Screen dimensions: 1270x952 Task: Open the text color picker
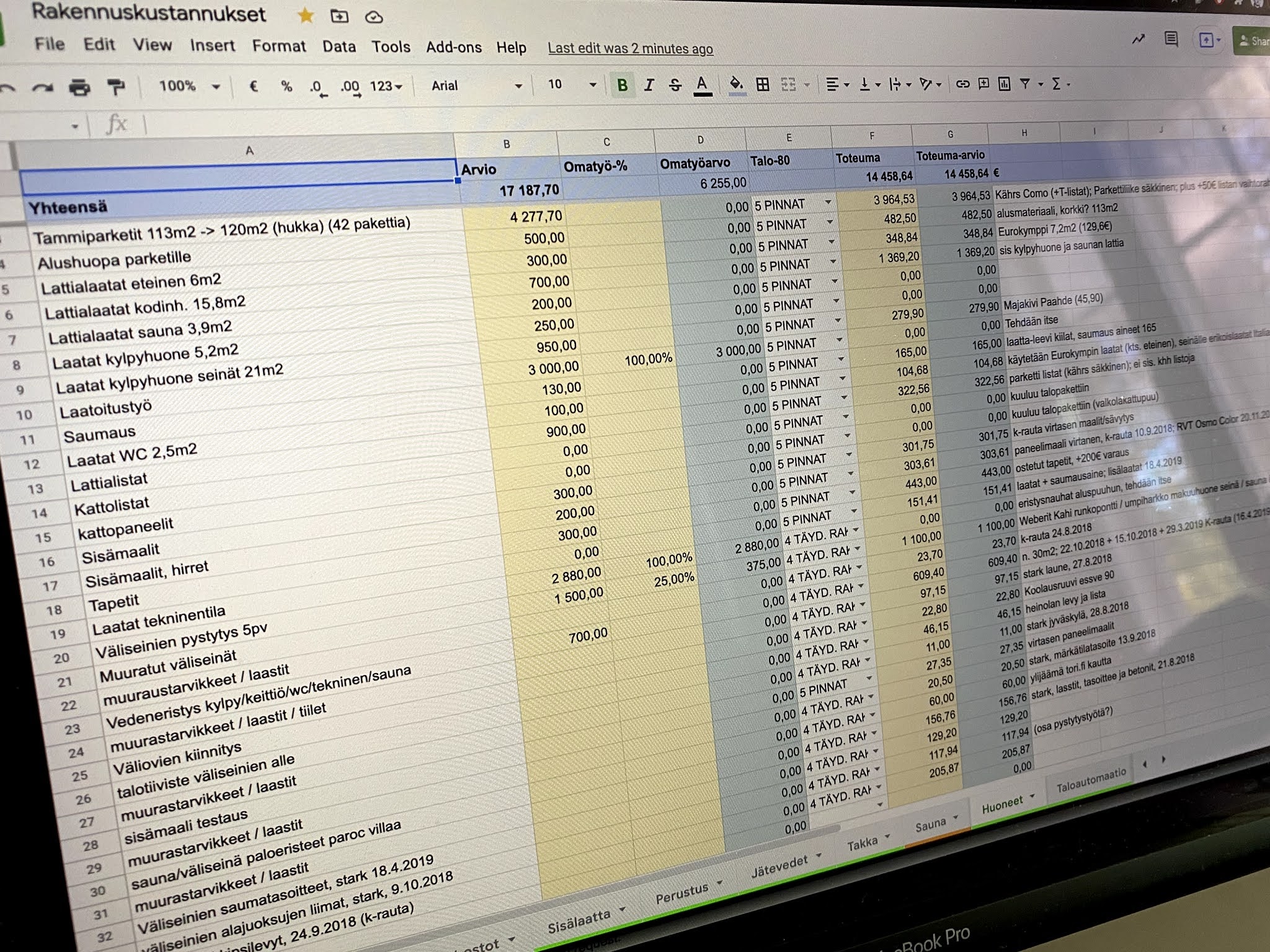click(x=701, y=85)
